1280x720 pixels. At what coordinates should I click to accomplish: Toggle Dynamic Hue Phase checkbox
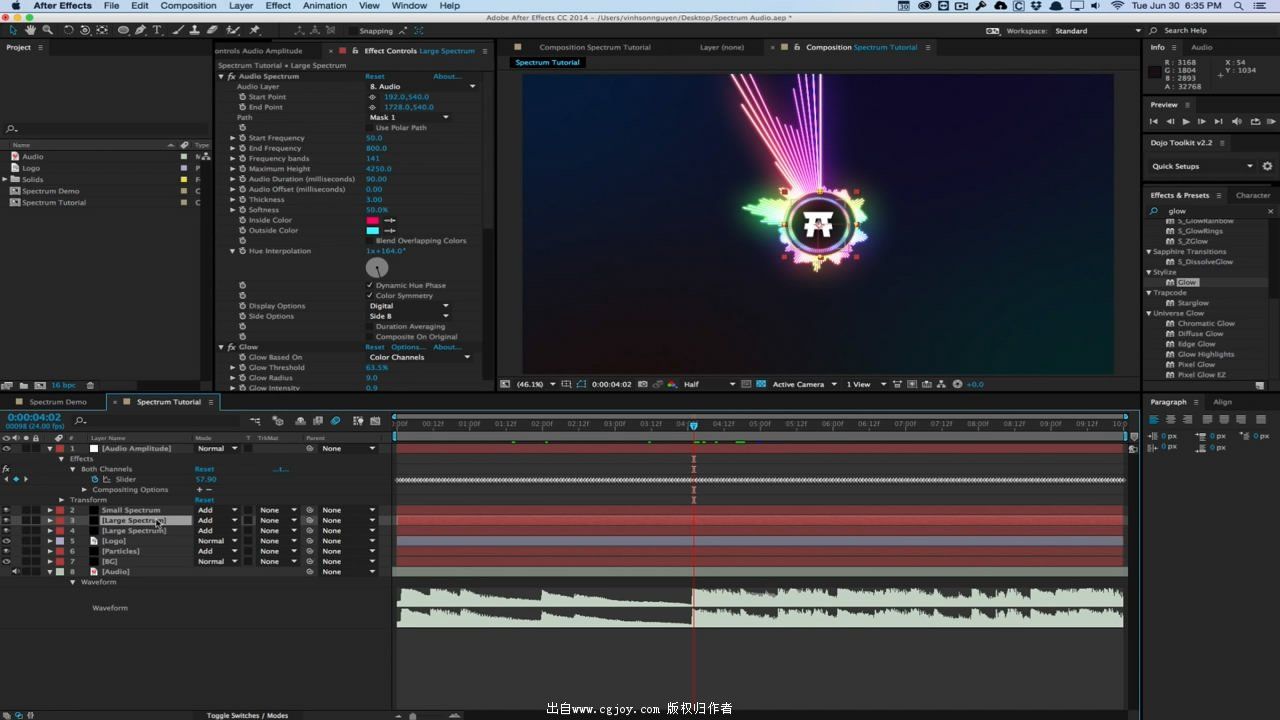(370, 285)
